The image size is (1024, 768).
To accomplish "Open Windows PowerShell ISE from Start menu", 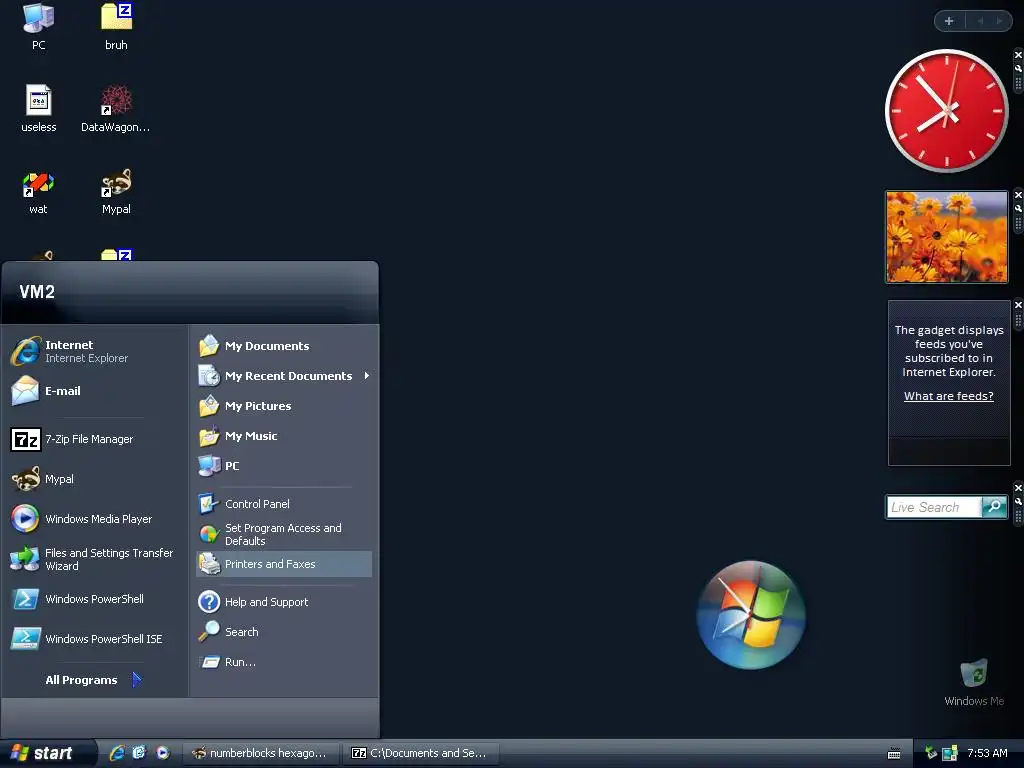I will pos(95,639).
